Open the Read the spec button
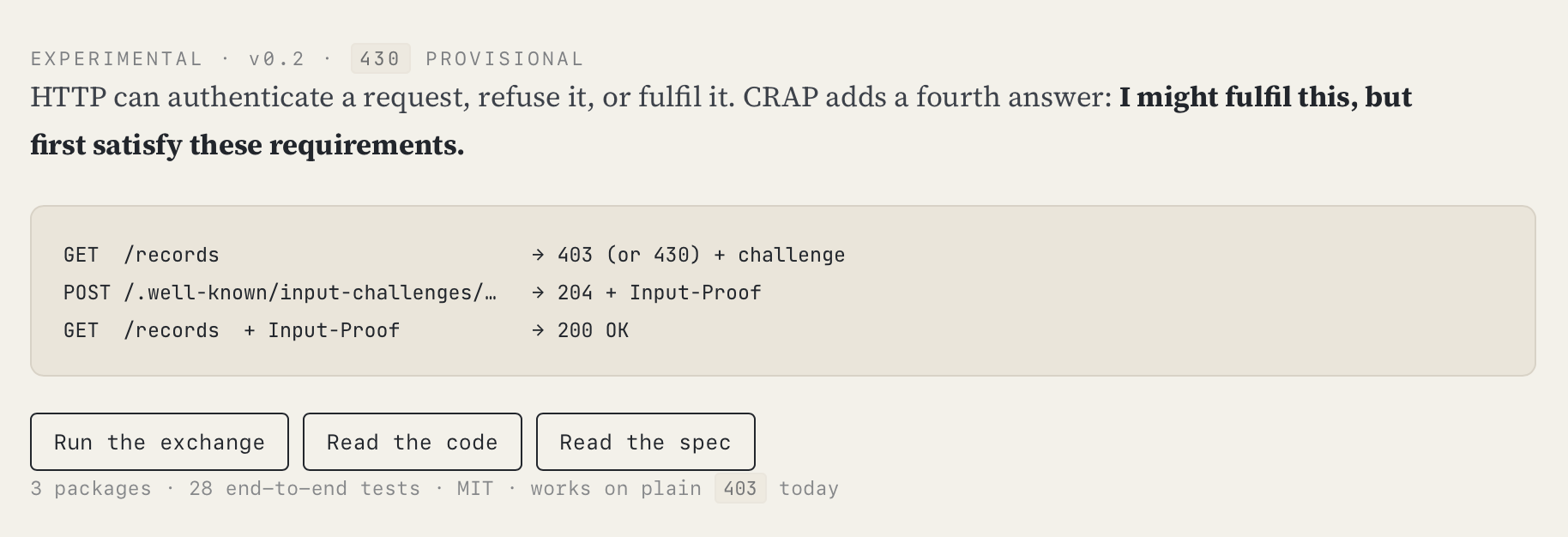 click(646, 442)
